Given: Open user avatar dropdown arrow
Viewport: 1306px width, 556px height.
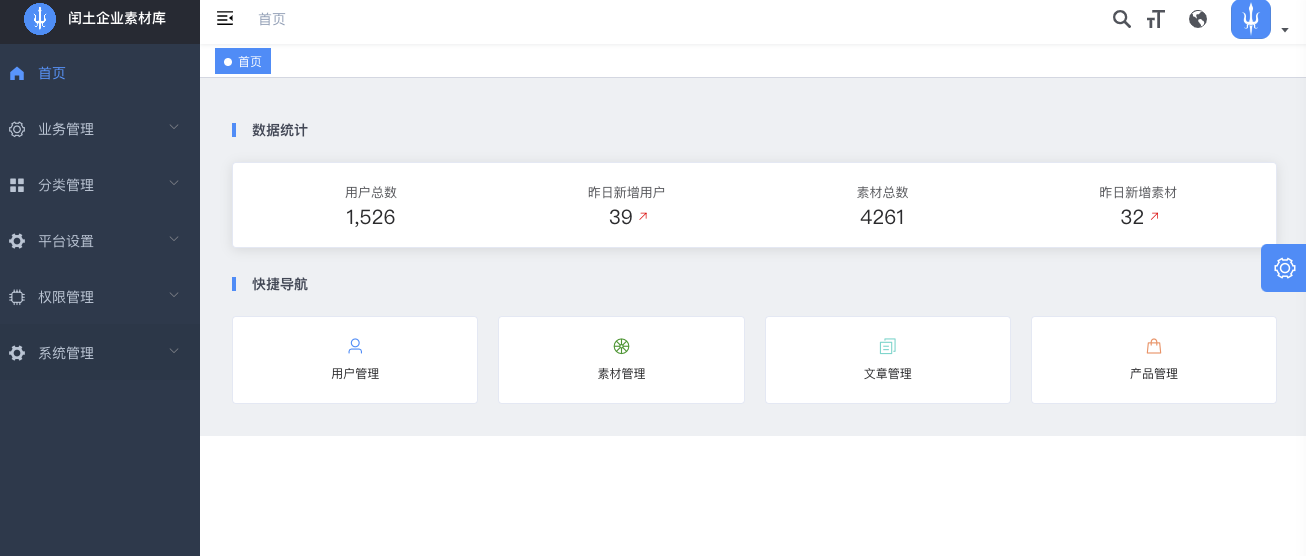Looking at the screenshot, I should click(1284, 31).
